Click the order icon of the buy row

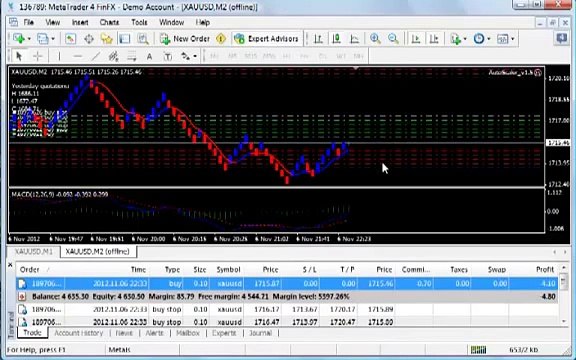pos(22,284)
